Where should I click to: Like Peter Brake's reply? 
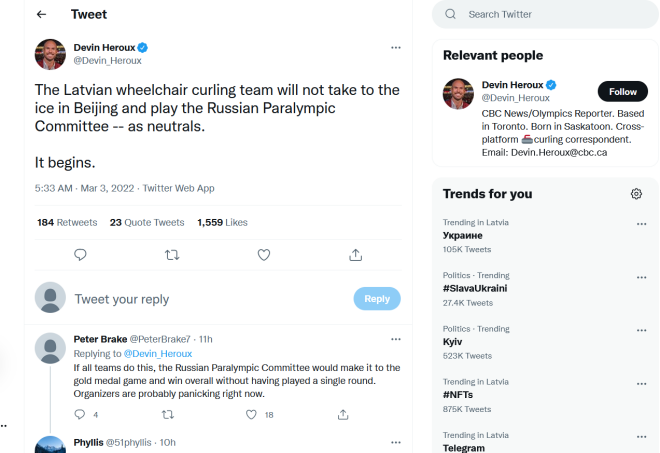tap(255, 414)
